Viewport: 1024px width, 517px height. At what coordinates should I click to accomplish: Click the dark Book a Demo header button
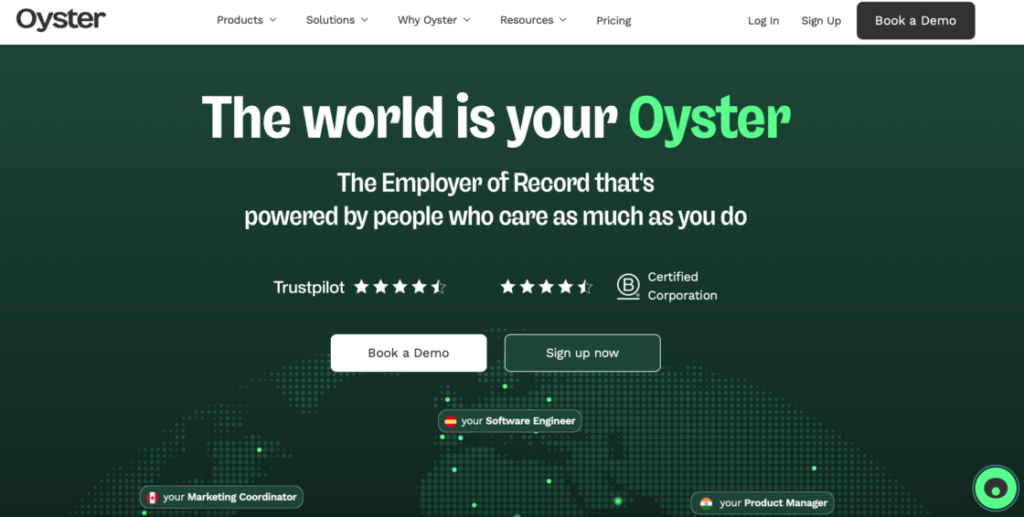pyautogui.click(x=916, y=21)
